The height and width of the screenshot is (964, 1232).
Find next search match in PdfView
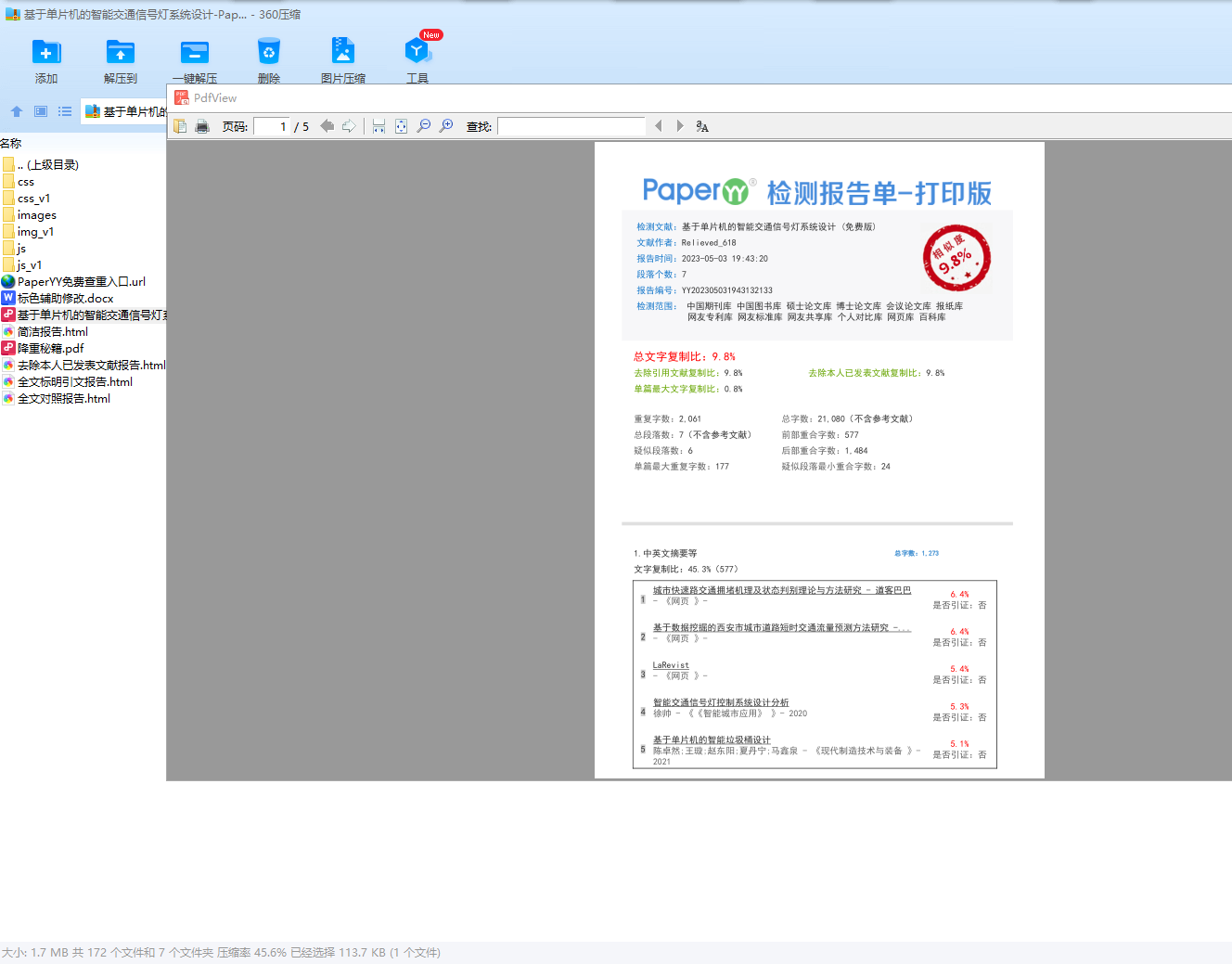680,126
